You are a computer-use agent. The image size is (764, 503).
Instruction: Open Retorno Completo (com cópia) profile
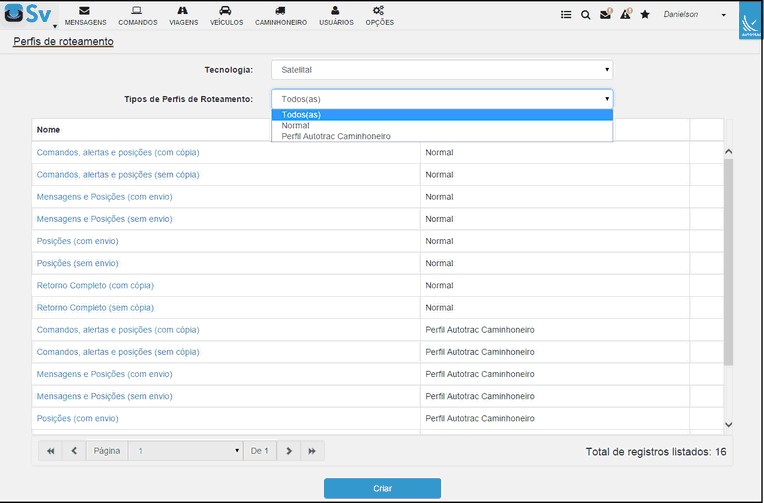95,286
